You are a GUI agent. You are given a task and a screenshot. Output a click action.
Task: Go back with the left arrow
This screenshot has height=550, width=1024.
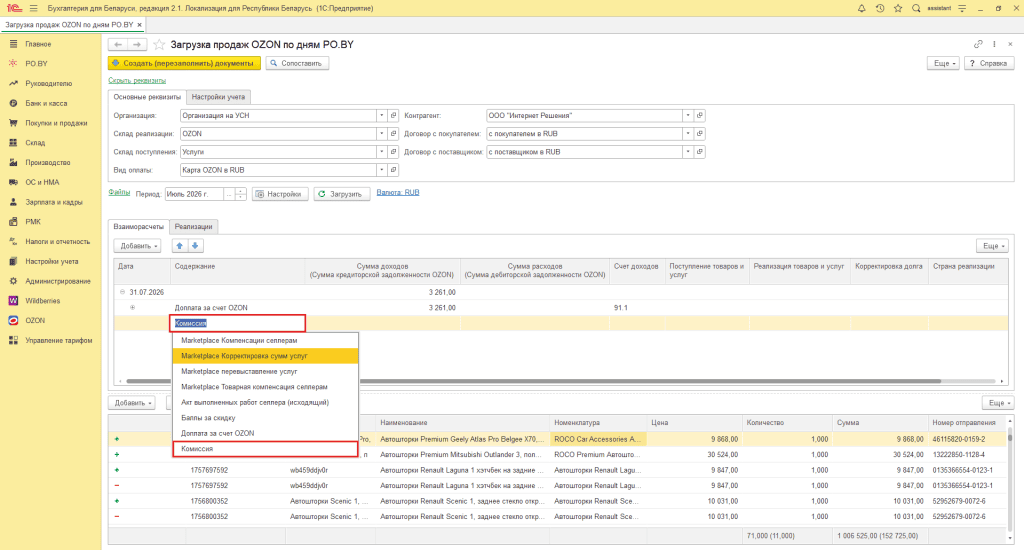pos(118,44)
